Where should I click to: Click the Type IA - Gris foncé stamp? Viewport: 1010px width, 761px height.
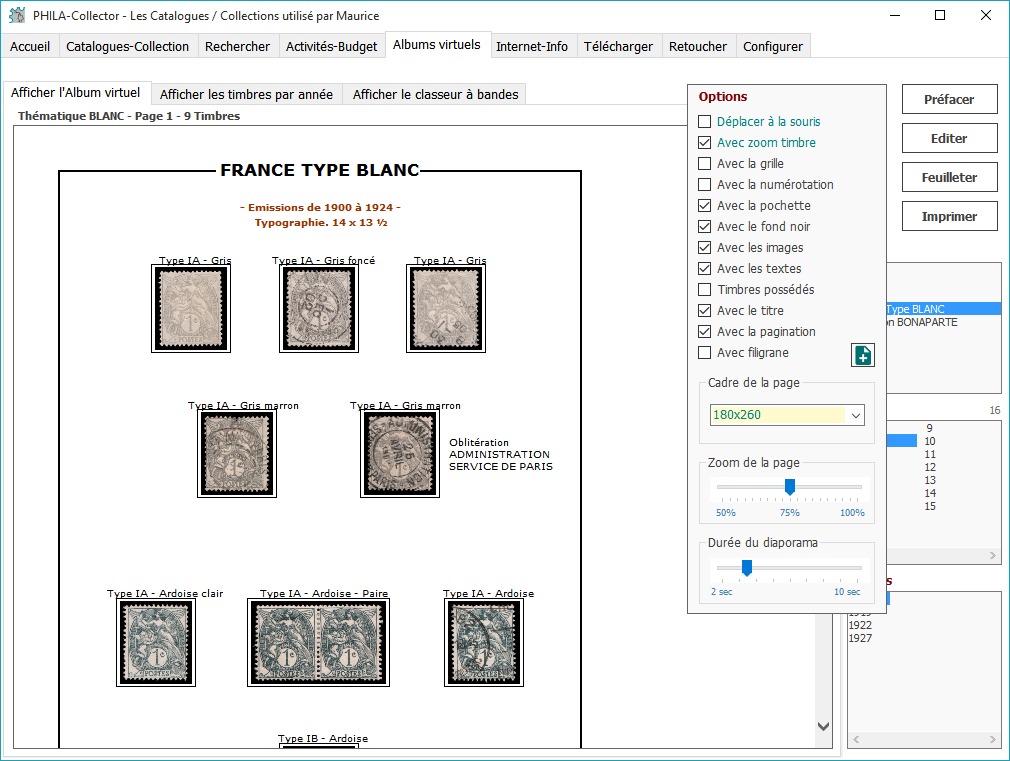point(319,309)
